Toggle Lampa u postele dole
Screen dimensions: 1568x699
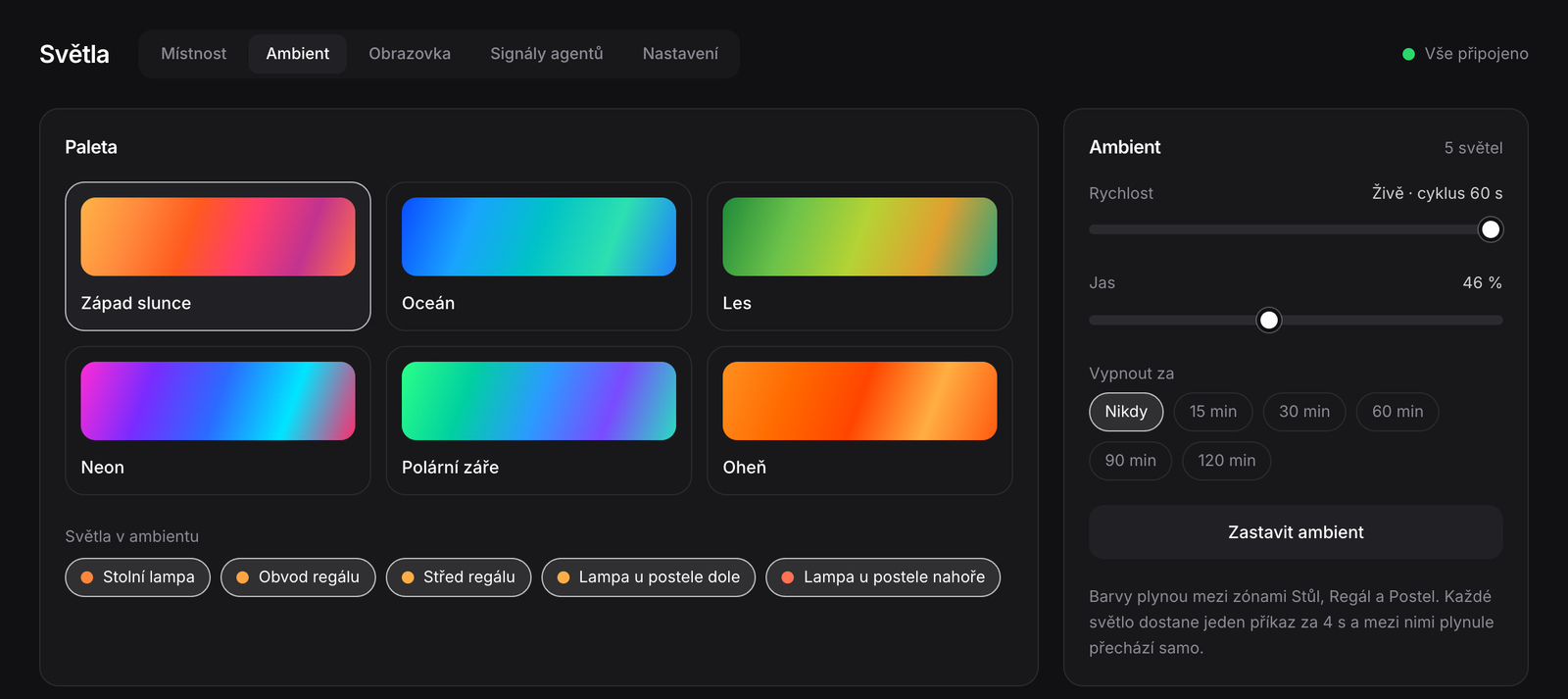point(649,577)
